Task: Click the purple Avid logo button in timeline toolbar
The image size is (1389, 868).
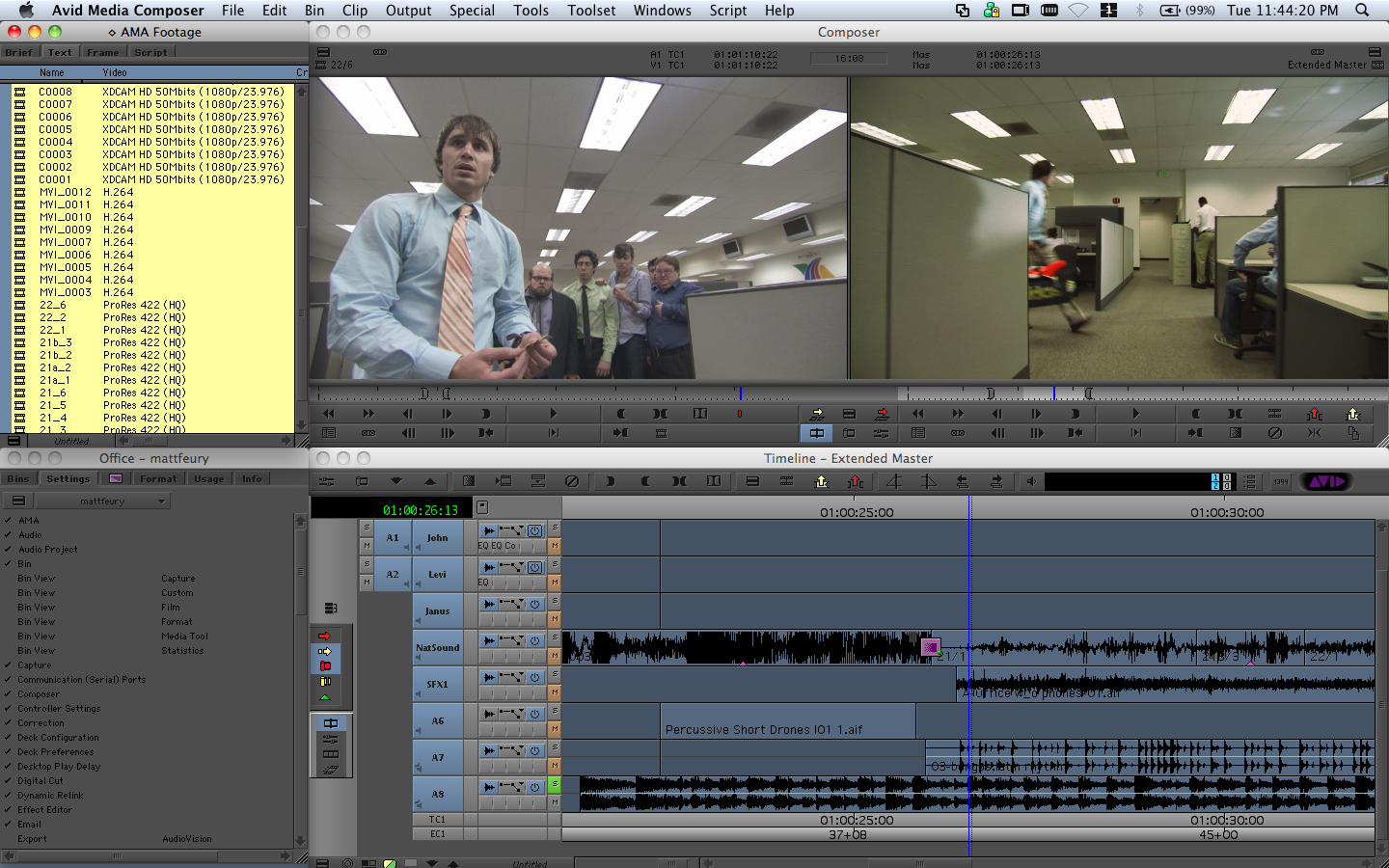Action: pyautogui.click(x=1326, y=481)
